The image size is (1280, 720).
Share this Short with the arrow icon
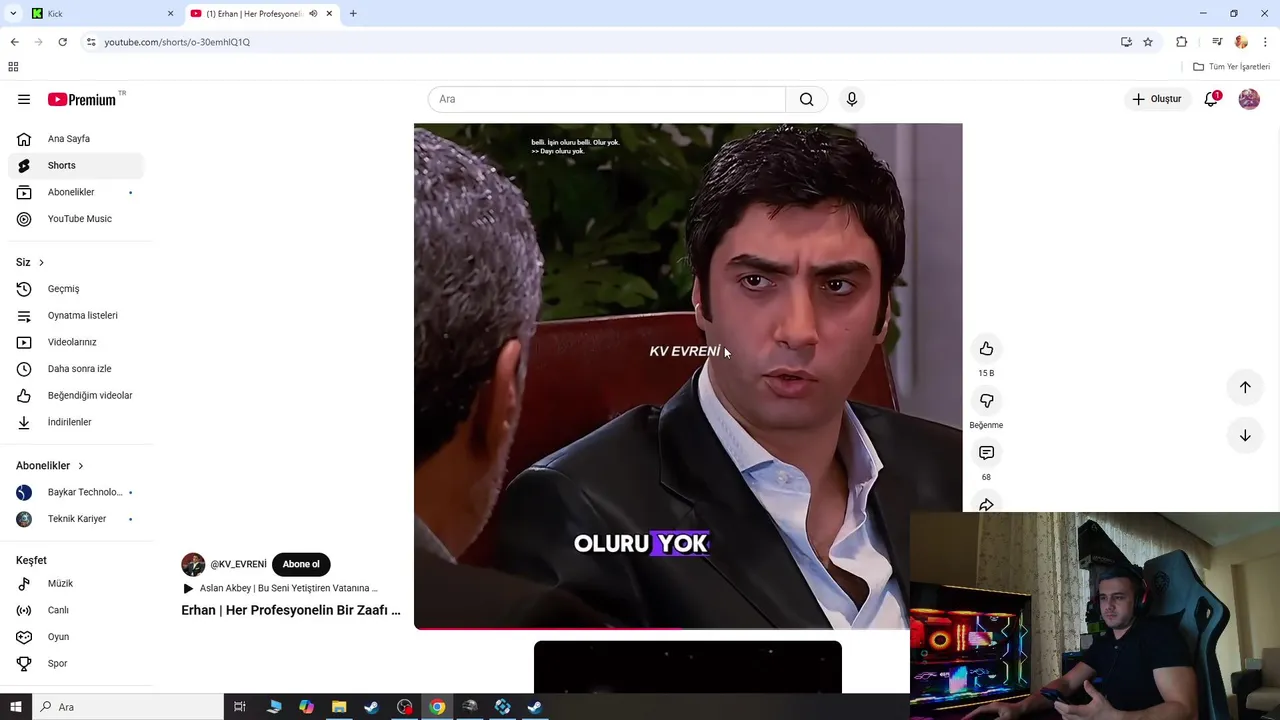[x=986, y=504]
